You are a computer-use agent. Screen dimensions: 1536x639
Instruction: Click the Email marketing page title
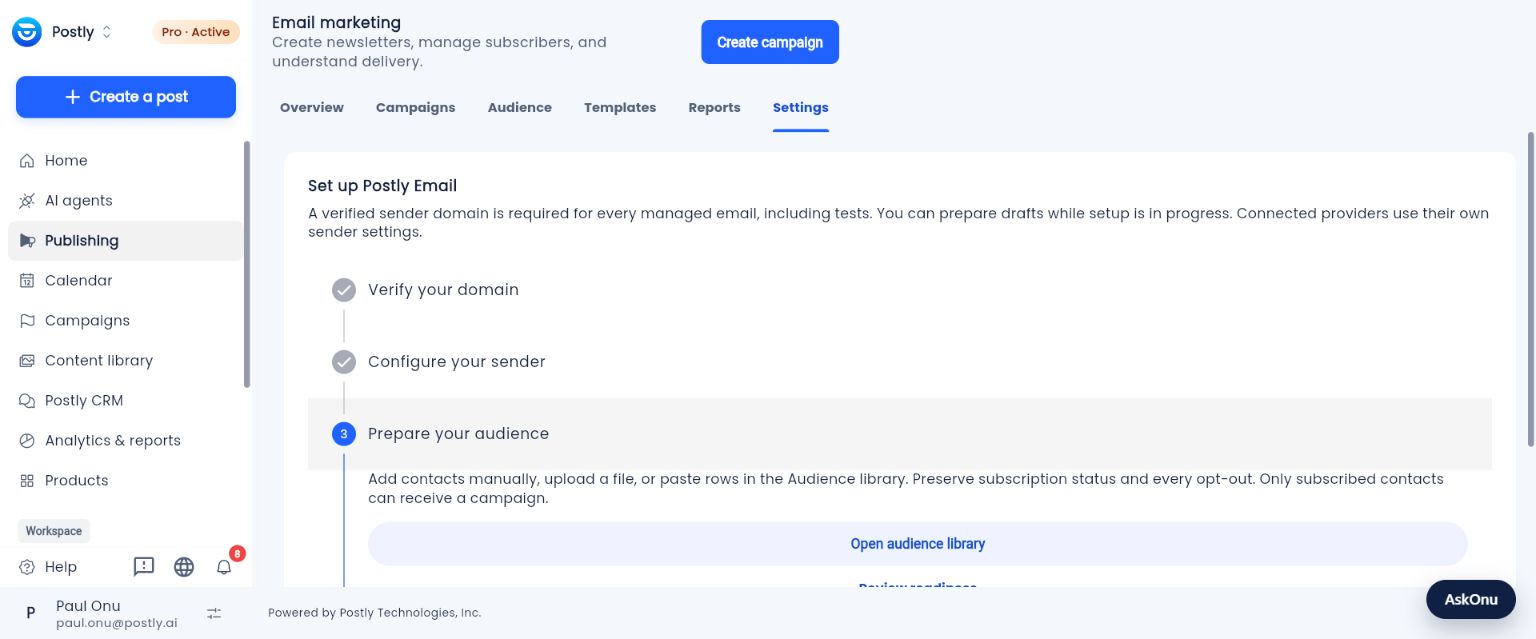coord(336,22)
